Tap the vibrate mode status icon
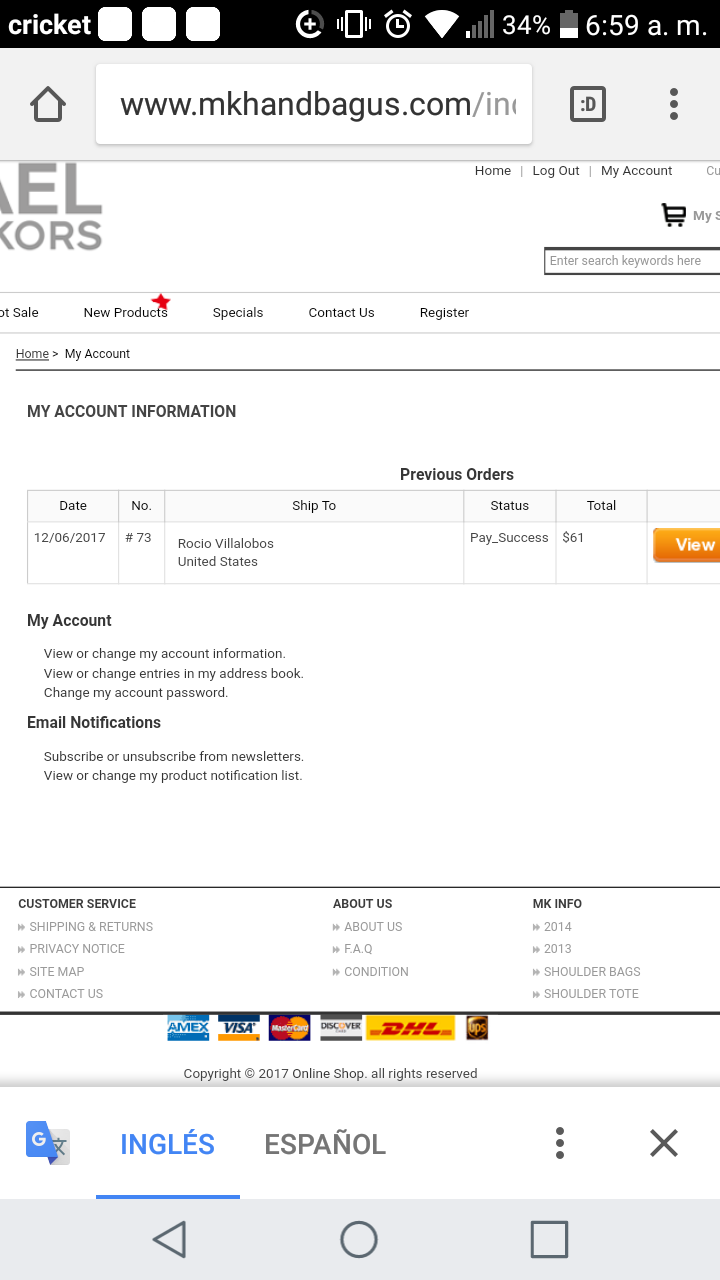 tap(353, 25)
